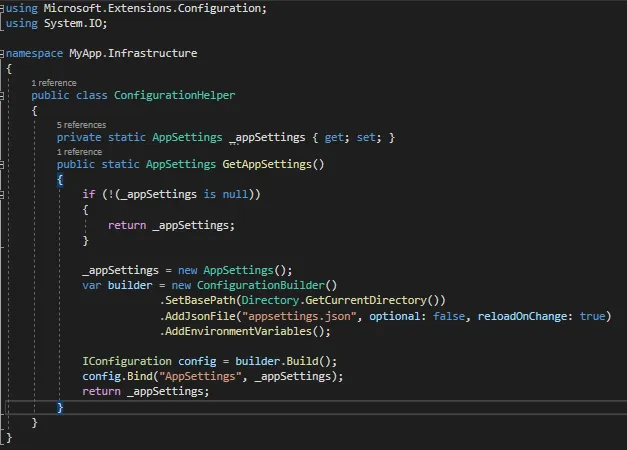This screenshot has height=450, width=627.
Task: Click the Build method call on builder
Action: [302, 361]
